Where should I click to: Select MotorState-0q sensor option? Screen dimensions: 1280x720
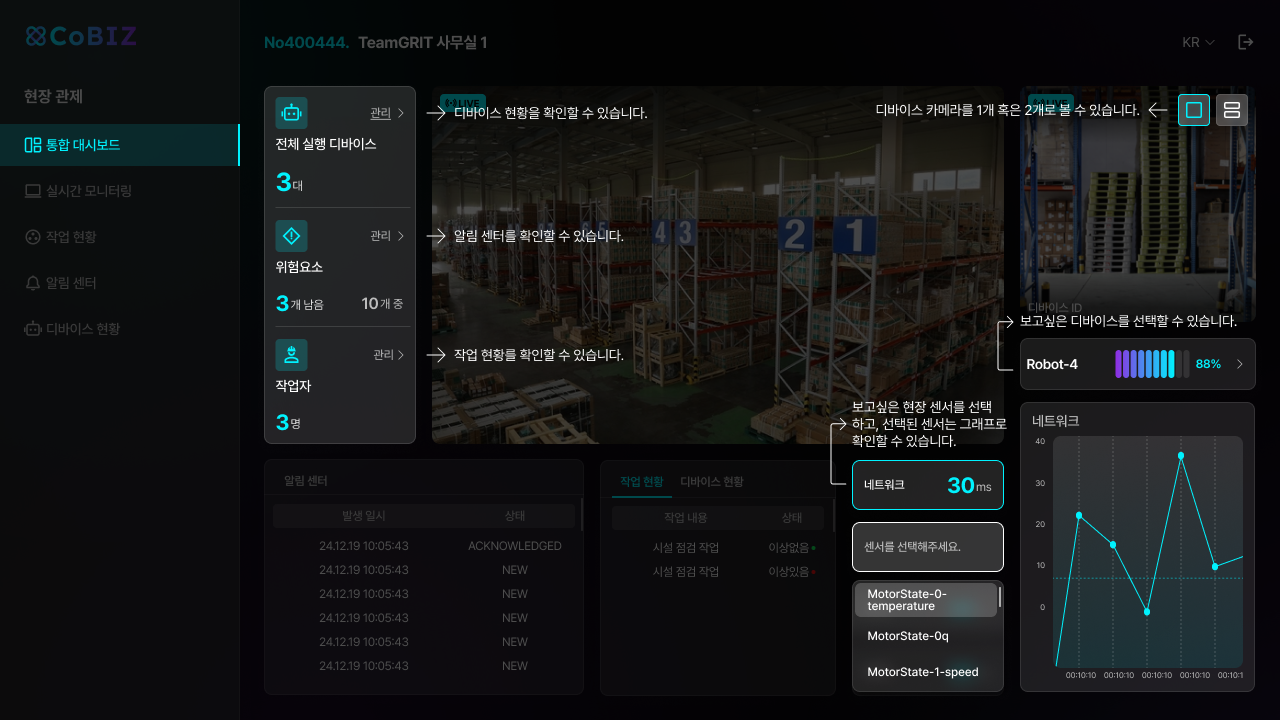coord(907,636)
